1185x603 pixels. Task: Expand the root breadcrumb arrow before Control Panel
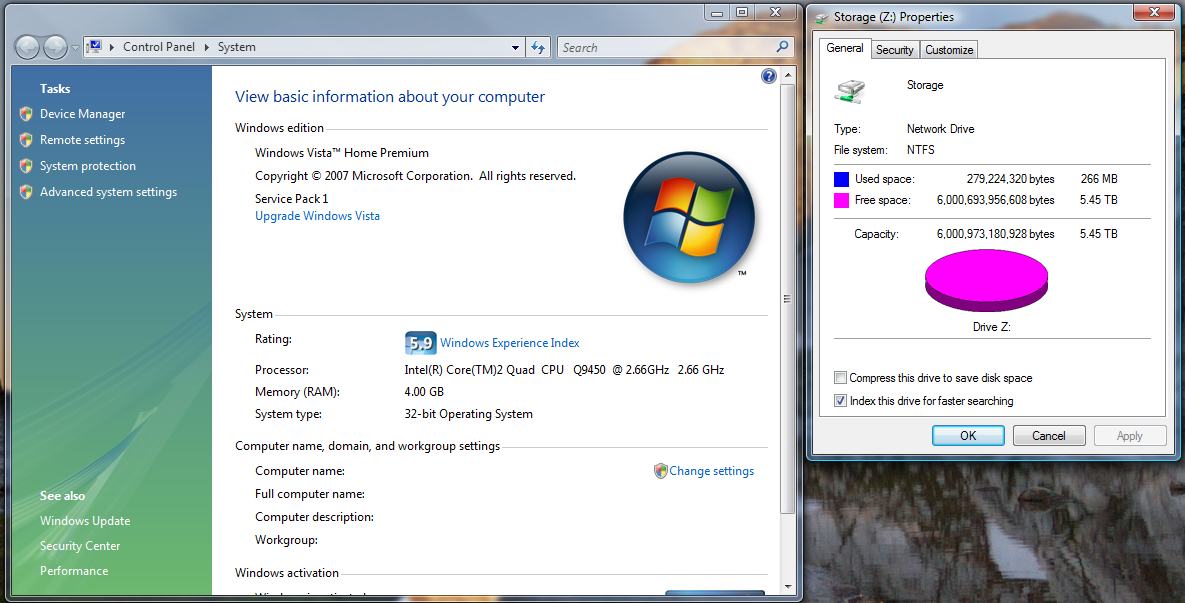(x=112, y=47)
